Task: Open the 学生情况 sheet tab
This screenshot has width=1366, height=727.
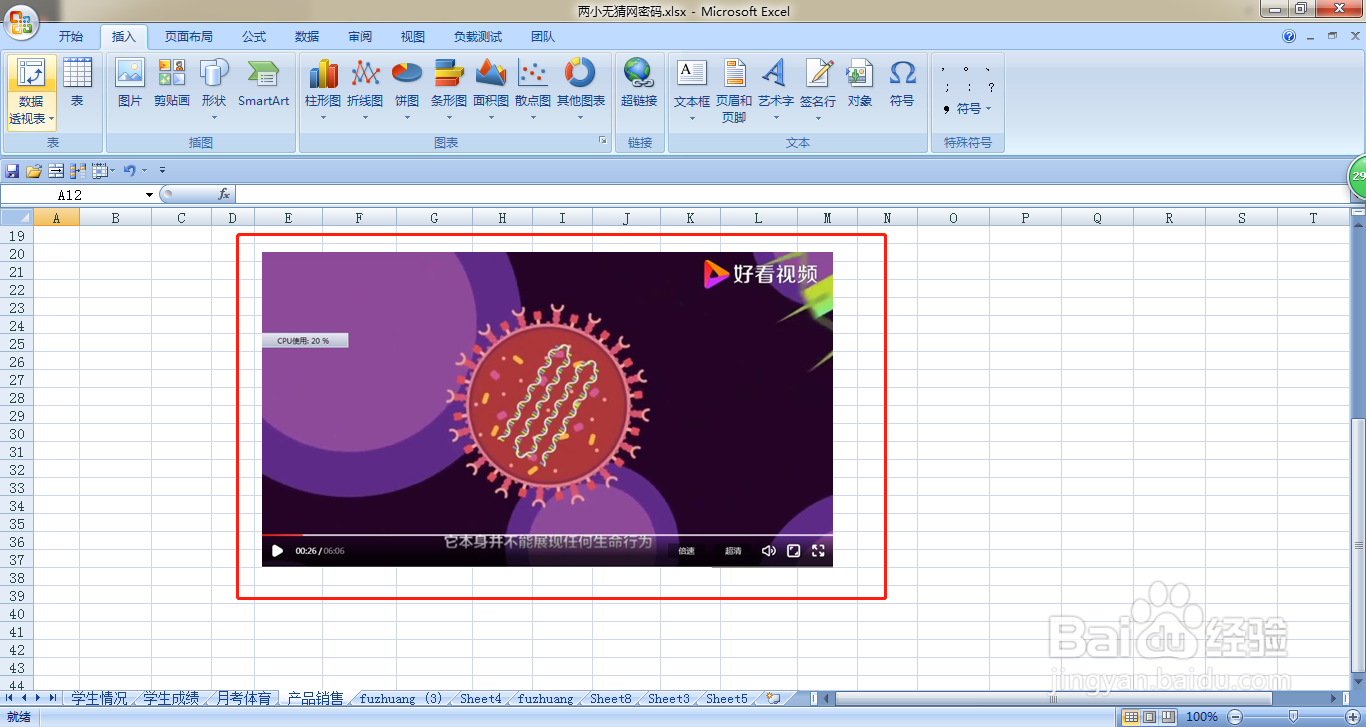Action: (99, 698)
